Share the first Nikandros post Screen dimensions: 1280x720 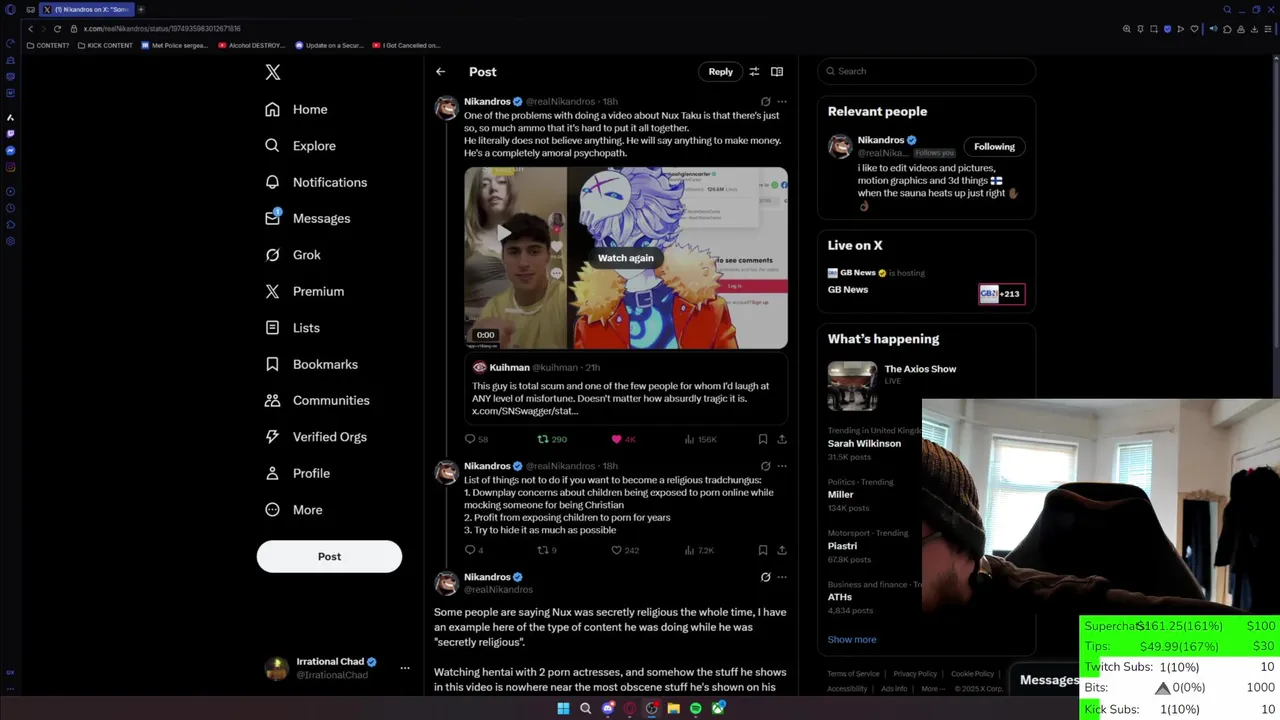pyautogui.click(x=782, y=439)
